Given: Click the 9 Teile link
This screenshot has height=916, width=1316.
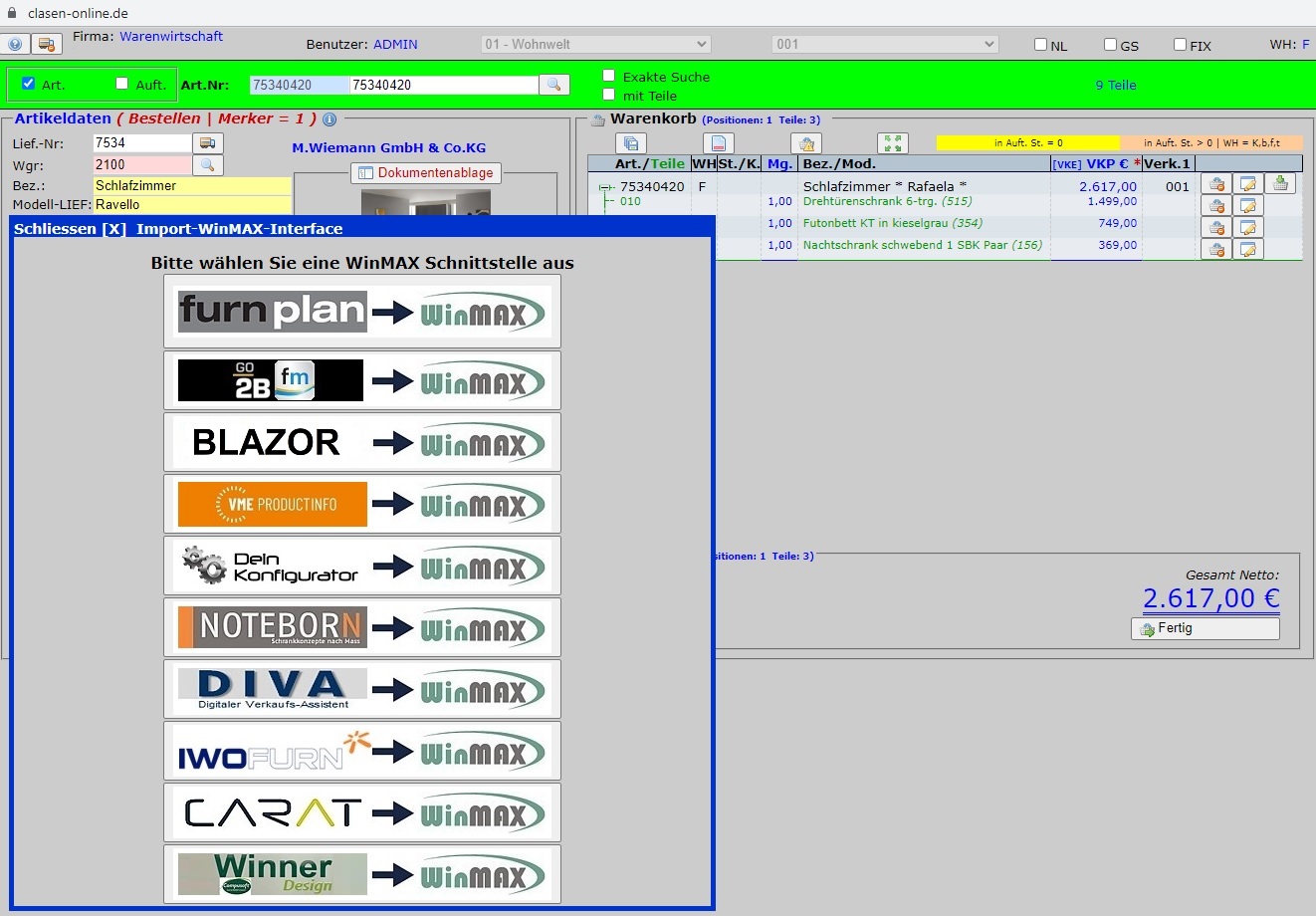Looking at the screenshot, I should coord(1116,86).
